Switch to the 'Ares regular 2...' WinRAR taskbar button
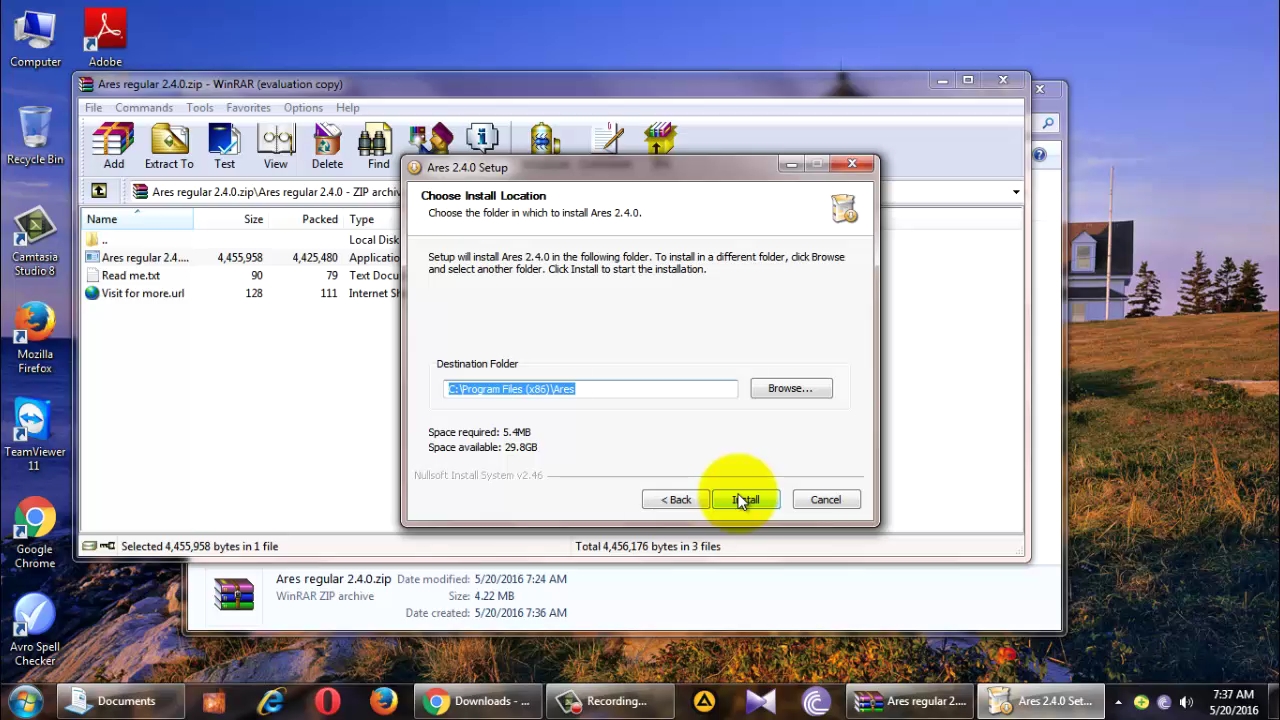1280x720 pixels. pyautogui.click(x=909, y=701)
